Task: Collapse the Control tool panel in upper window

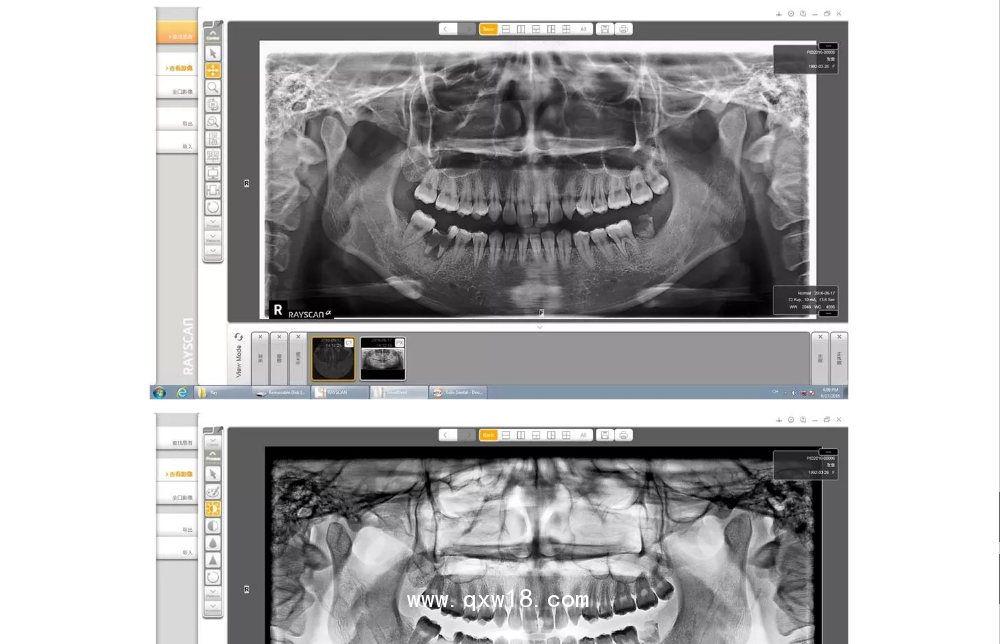Action: pos(213,31)
